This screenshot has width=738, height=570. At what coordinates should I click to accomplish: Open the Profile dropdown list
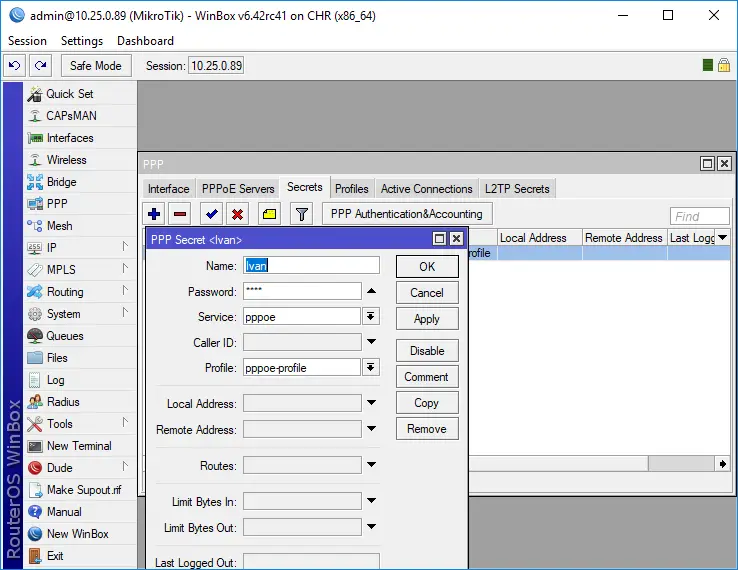[371, 368]
